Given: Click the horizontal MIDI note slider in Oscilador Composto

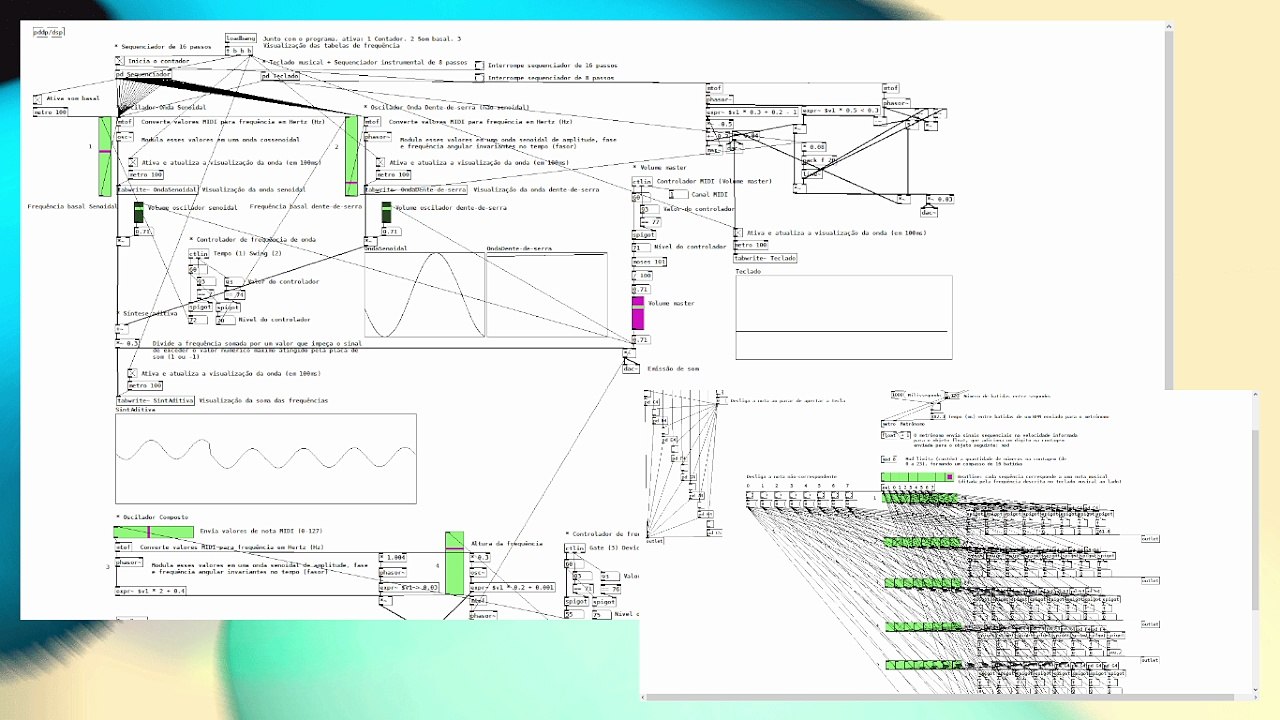Looking at the screenshot, I should [154, 533].
